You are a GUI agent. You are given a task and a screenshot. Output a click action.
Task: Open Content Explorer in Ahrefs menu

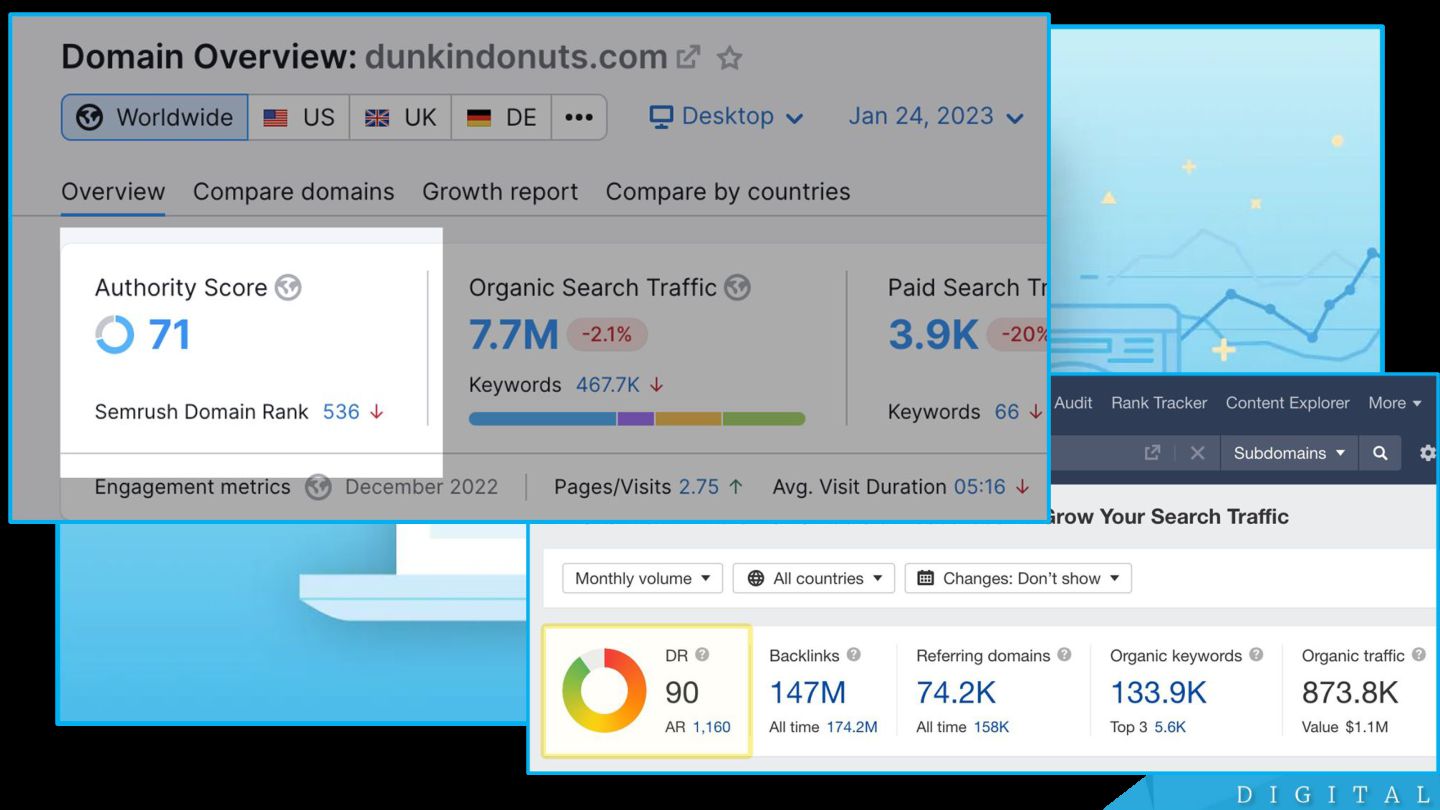point(1288,403)
